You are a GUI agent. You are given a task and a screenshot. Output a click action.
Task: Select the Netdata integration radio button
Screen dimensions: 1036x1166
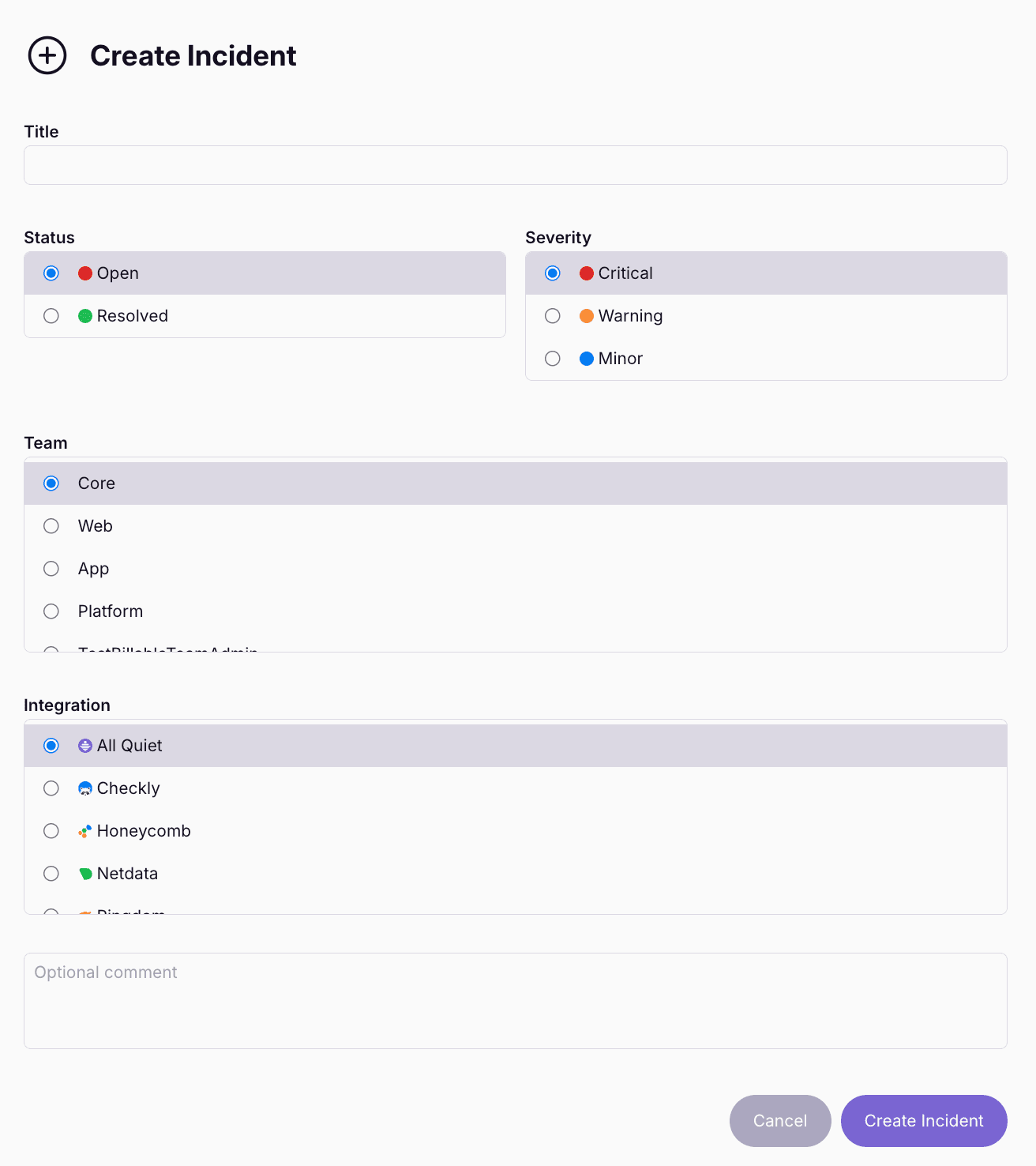tap(51, 874)
